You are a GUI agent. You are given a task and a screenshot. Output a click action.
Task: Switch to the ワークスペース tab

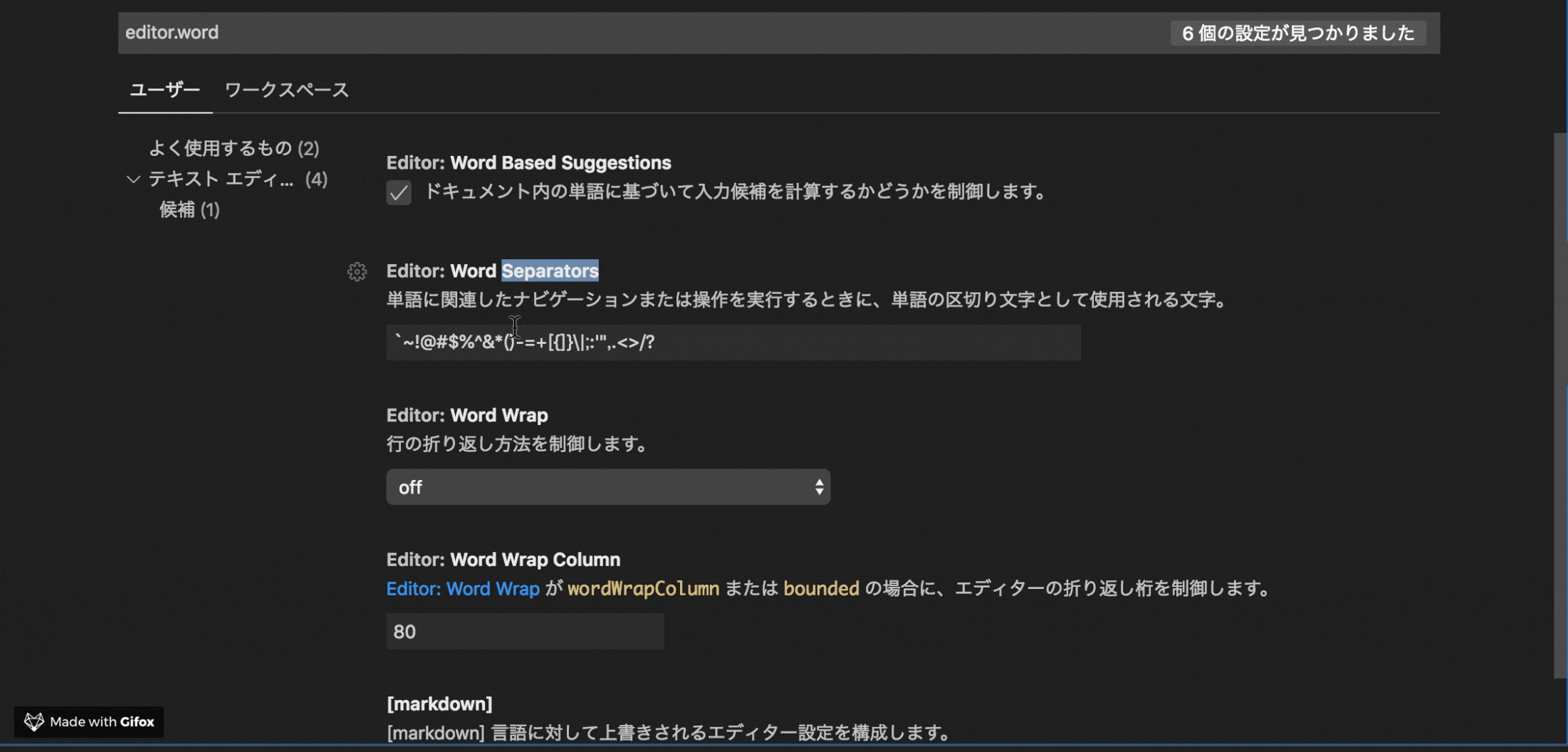287,90
